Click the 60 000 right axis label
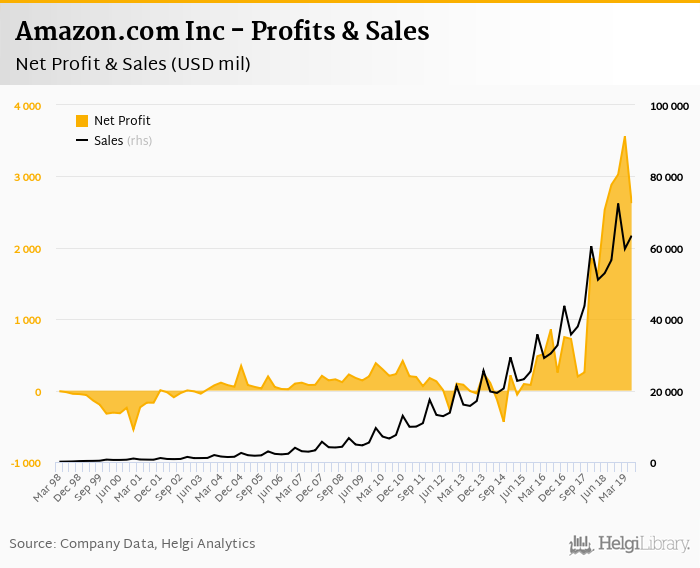700x568 pixels. click(x=668, y=249)
